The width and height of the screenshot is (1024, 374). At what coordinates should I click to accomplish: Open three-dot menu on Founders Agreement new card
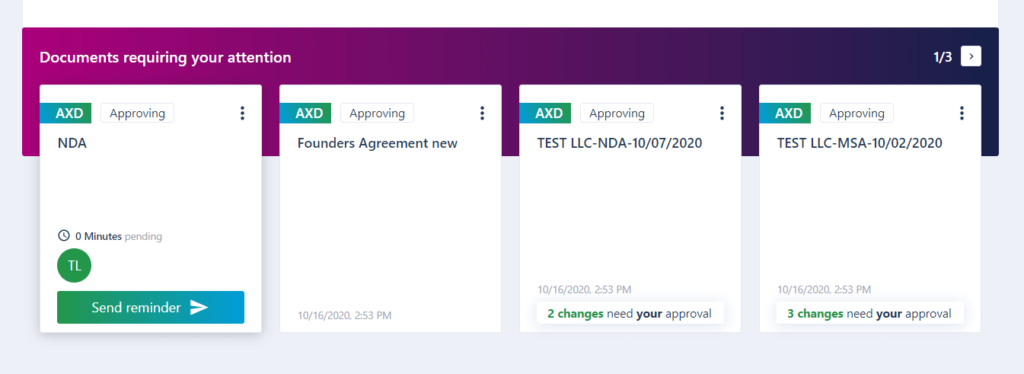click(482, 113)
